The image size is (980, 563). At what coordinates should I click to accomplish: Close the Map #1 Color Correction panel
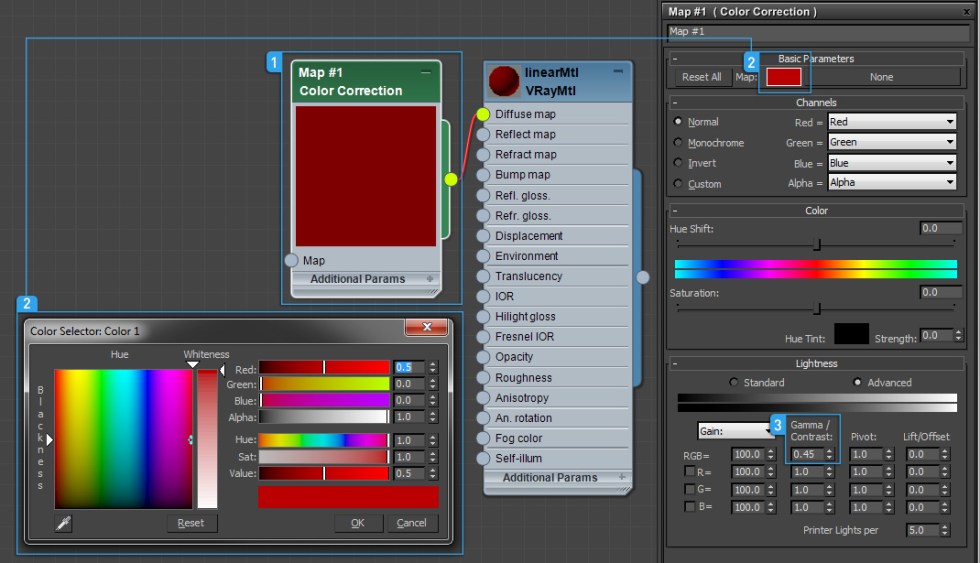[966, 12]
